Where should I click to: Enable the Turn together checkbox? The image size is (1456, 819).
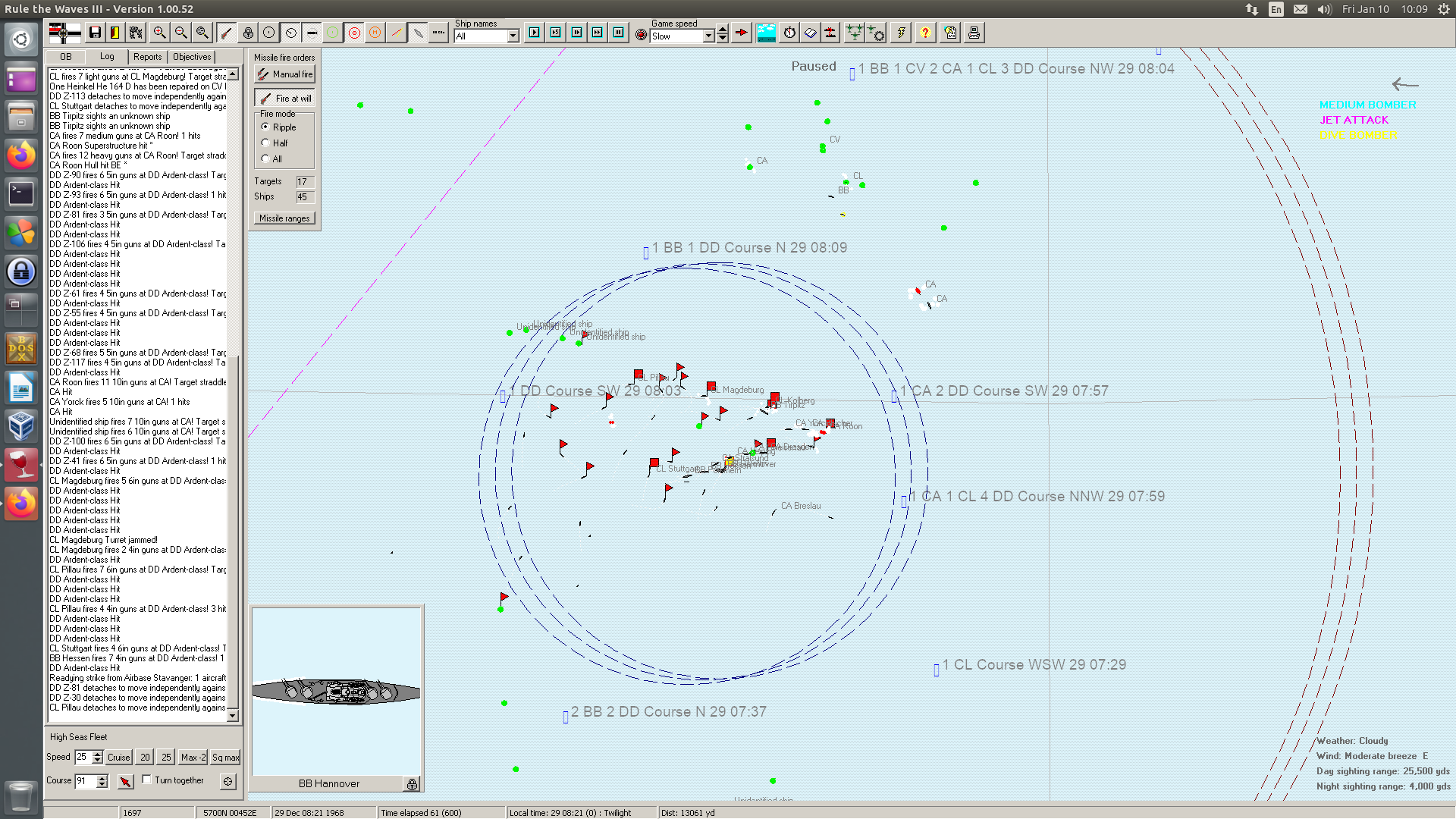pyautogui.click(x=147, y=780)
